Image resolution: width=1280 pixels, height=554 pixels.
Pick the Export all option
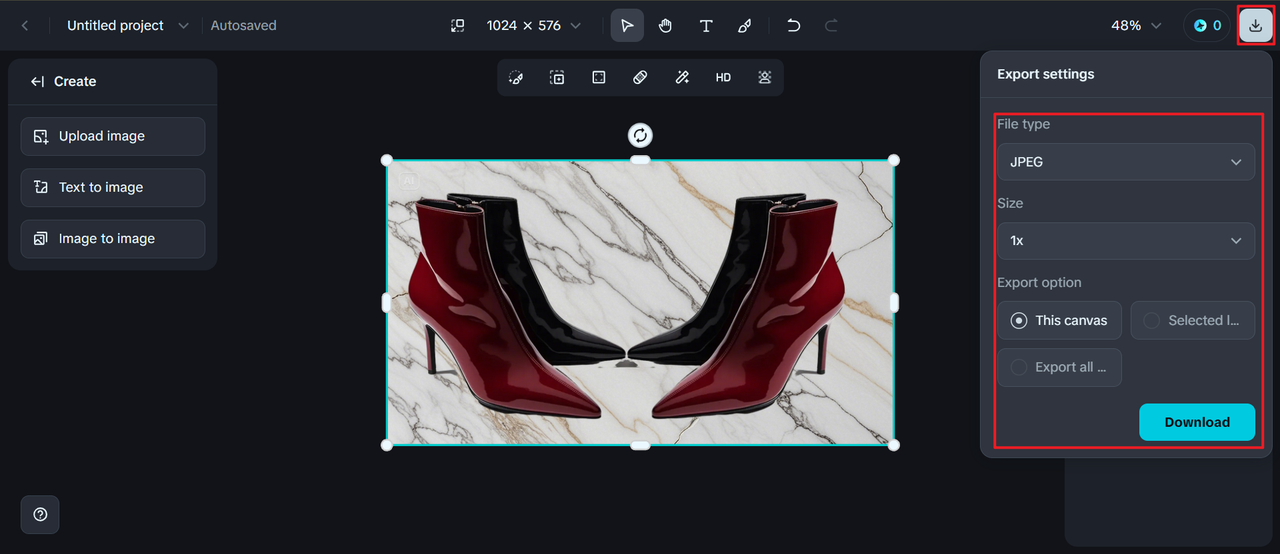[1059, 367]
